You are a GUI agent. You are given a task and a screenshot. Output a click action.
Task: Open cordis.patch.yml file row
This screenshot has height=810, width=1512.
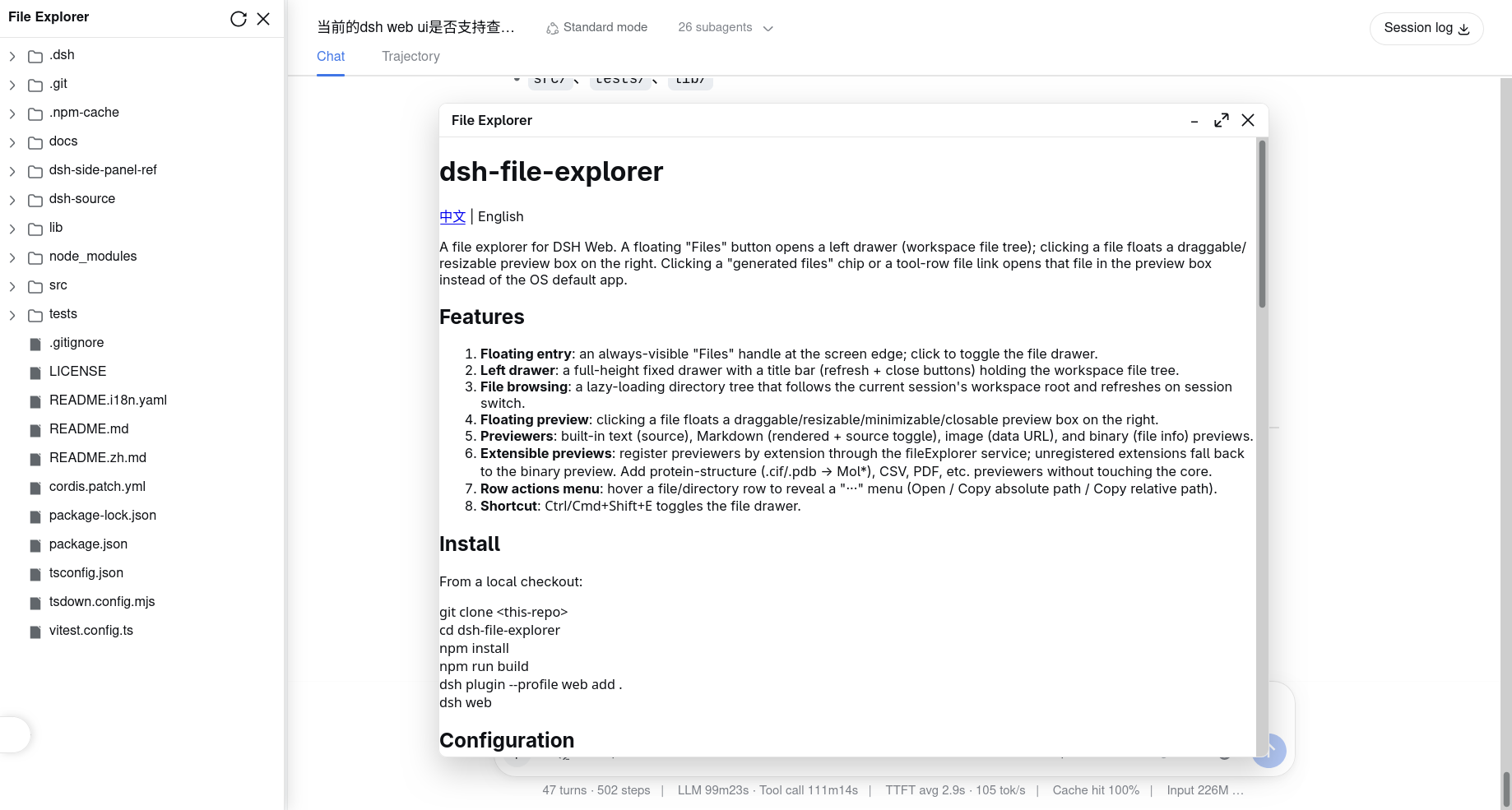pyautogui.click(x=141, y=487)
